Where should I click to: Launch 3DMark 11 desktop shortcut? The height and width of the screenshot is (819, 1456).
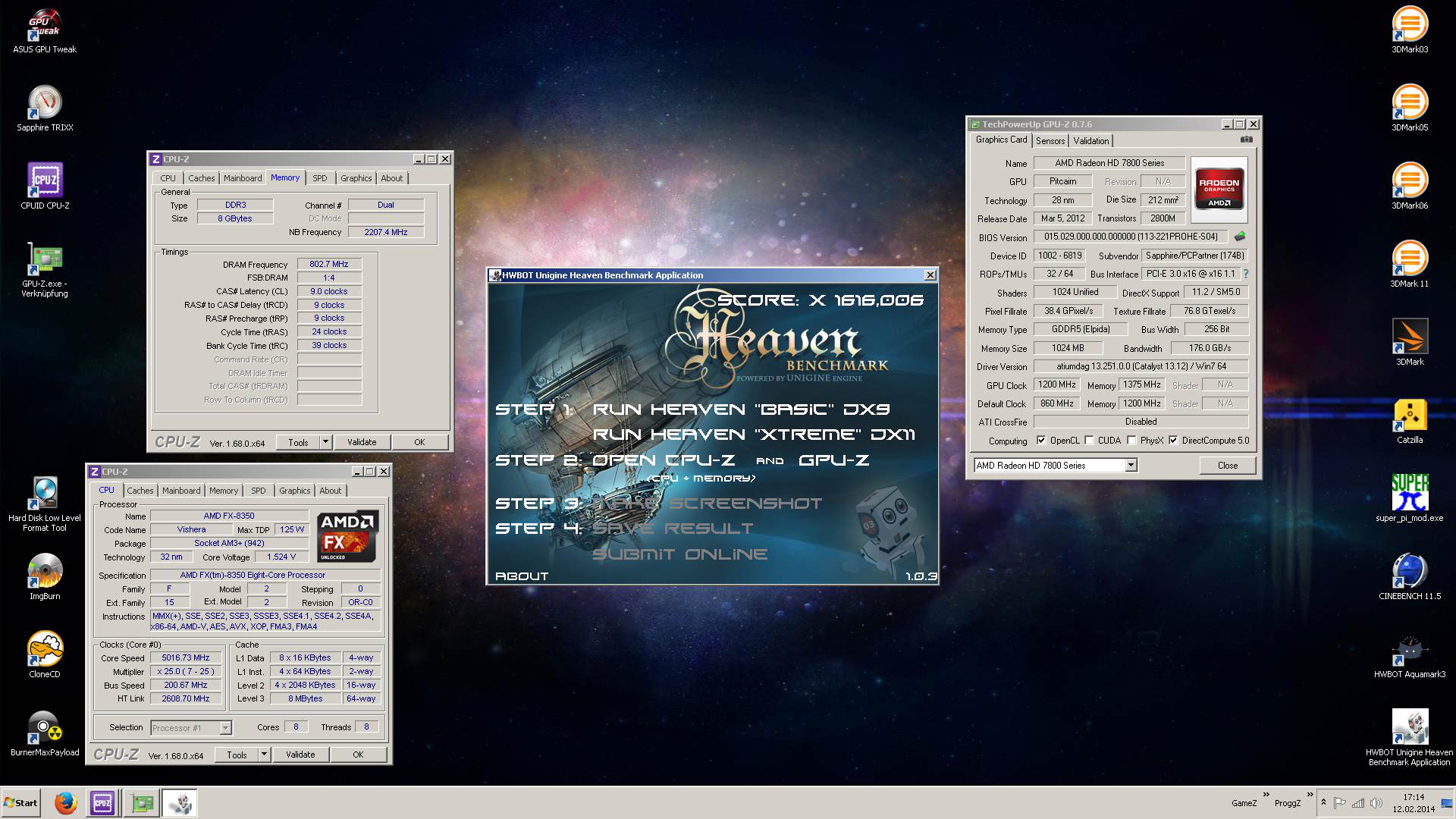[x=1410, y=265]
